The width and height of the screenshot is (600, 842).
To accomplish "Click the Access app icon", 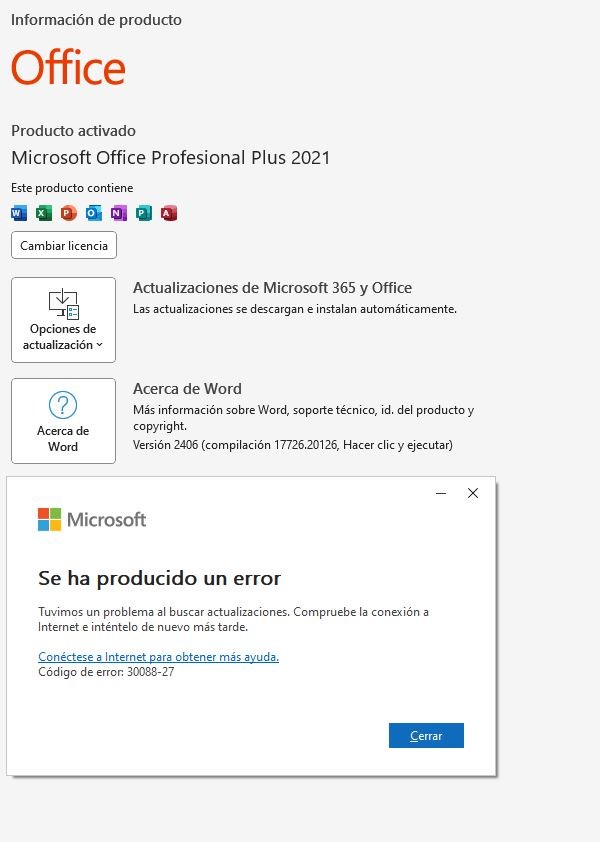I will 169,213.
